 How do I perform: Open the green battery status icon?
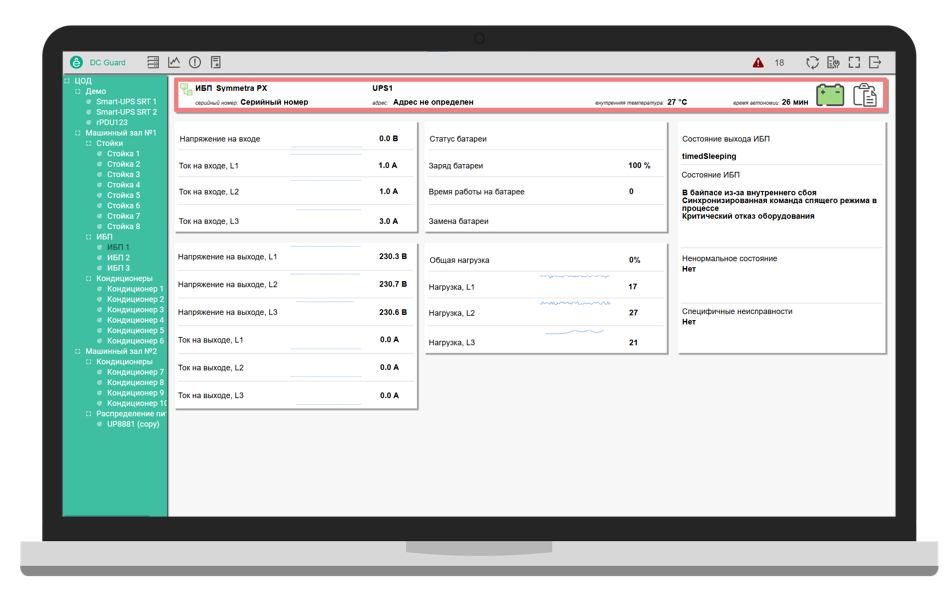(x=830, y=95)
